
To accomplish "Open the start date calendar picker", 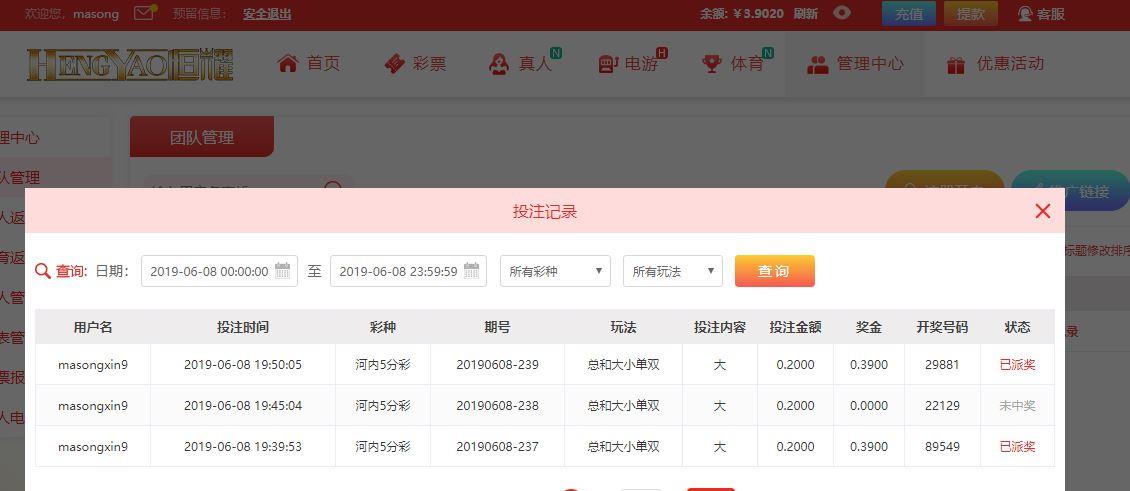I will (283, 271).
